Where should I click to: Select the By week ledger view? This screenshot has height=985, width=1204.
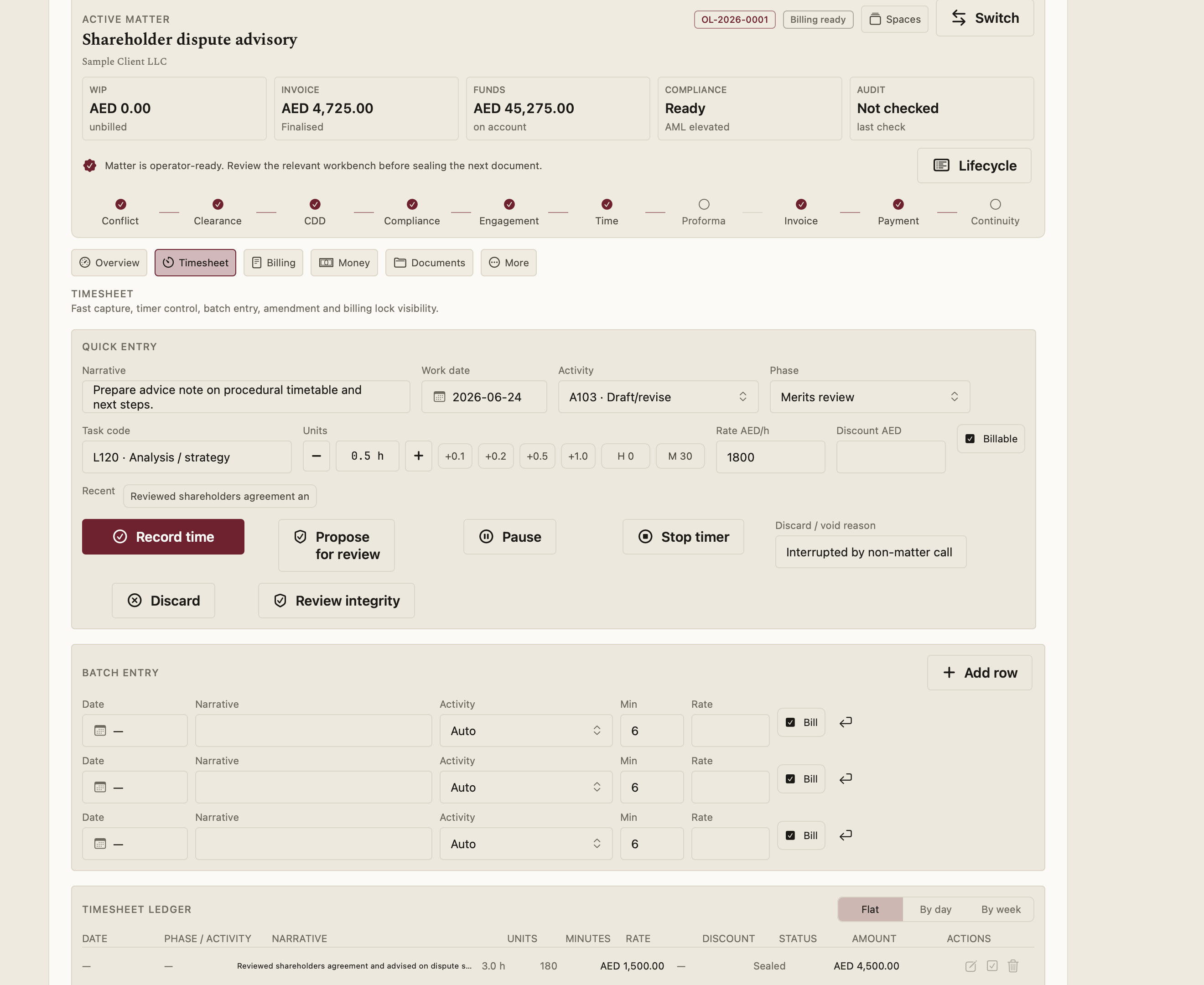[x=1001, y=910]
